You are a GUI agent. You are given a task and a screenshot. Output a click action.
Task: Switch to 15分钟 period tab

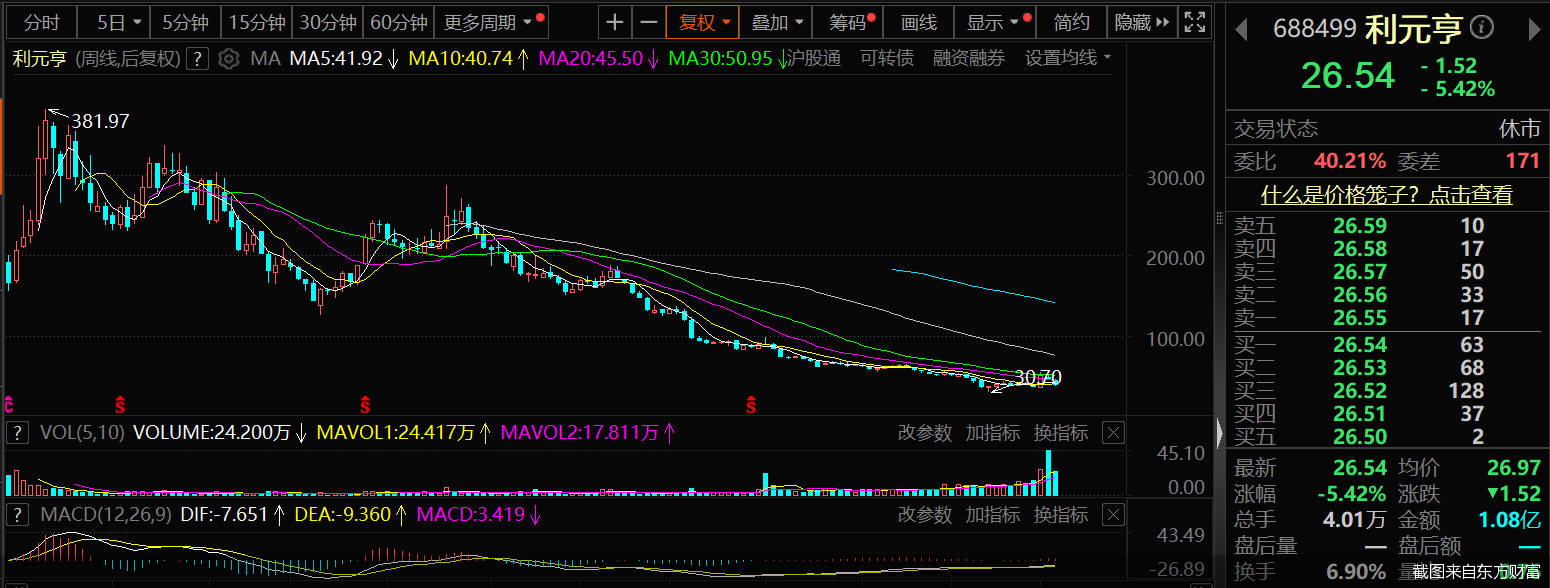click(x=257, y=22)
